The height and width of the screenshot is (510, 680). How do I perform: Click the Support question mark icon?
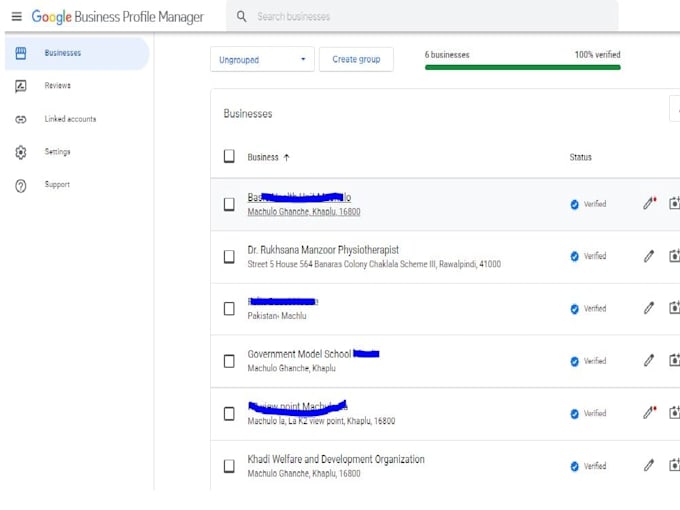[x=21, y=185]
